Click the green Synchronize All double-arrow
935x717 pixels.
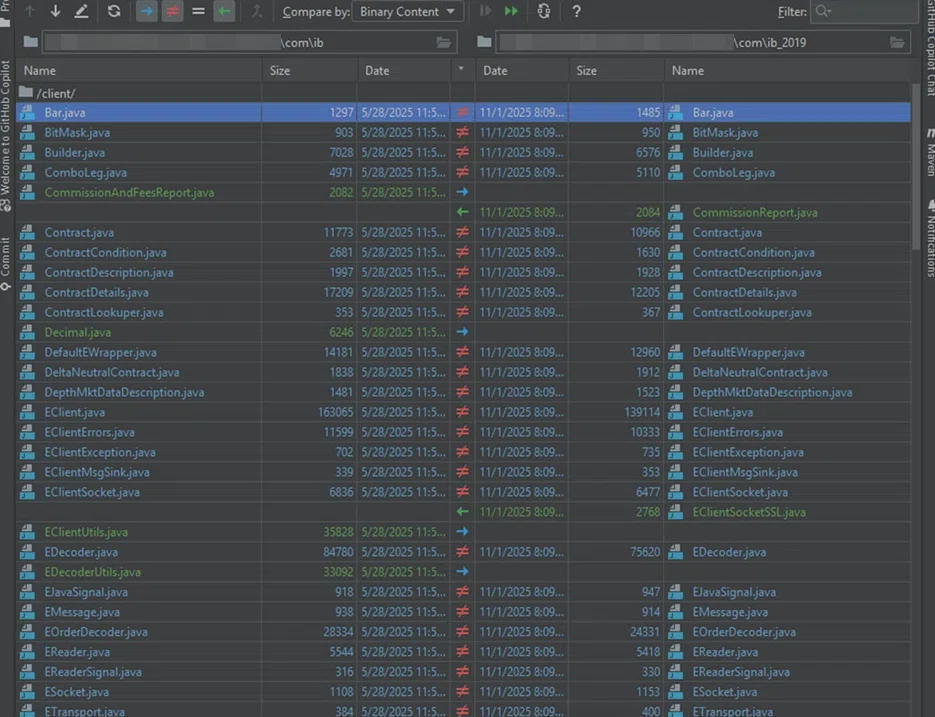coord(511,11)
